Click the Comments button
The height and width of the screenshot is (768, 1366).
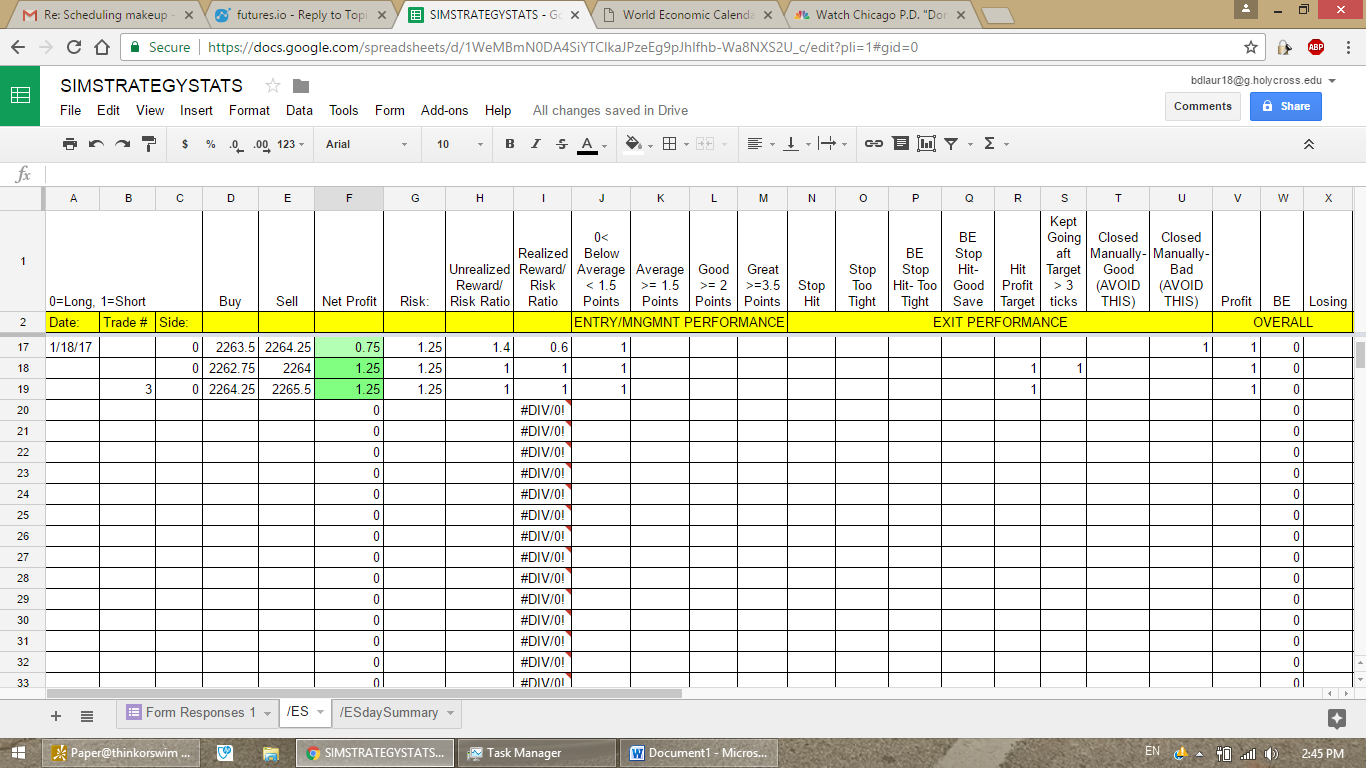click(x=1202, y=106)
